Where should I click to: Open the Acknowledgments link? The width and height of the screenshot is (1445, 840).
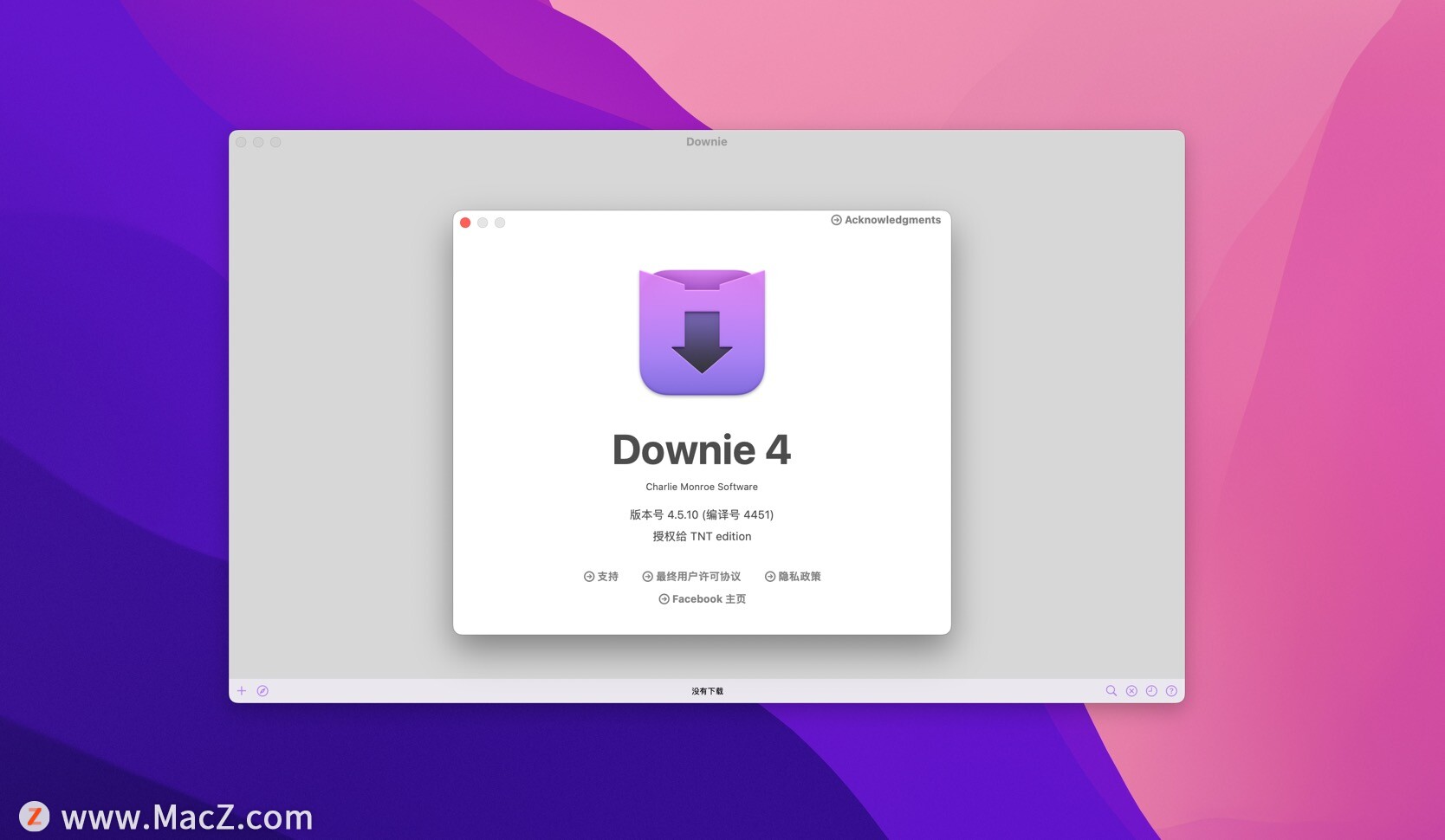pyautogui.click(x=885, y=220)
